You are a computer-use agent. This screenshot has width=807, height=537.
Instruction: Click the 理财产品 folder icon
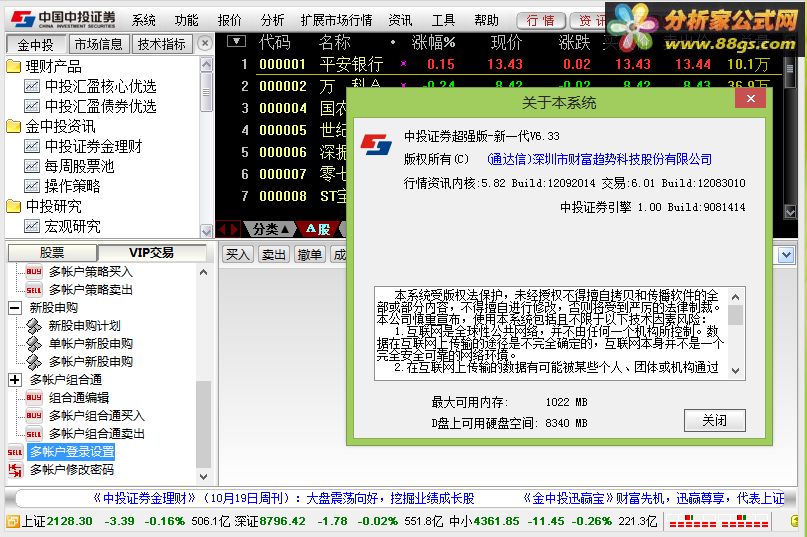click(x=13, y=66)
